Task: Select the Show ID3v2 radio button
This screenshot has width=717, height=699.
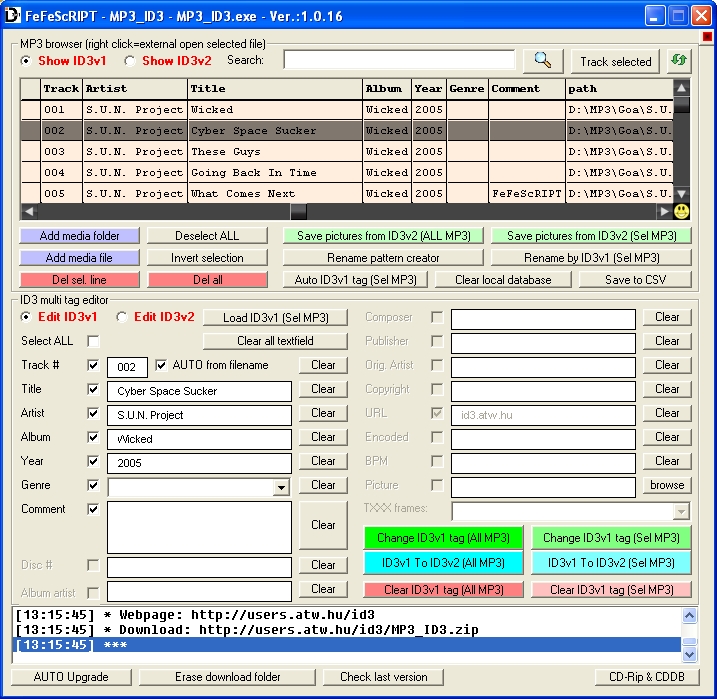Action: [130, 61]
